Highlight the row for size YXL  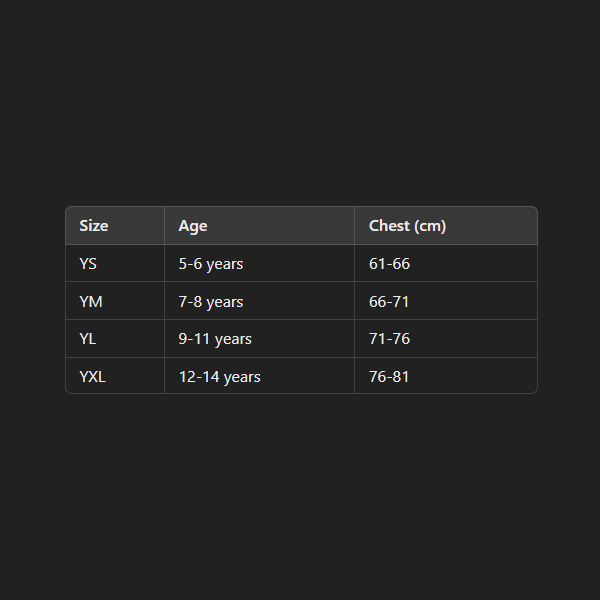coord(300,377)
